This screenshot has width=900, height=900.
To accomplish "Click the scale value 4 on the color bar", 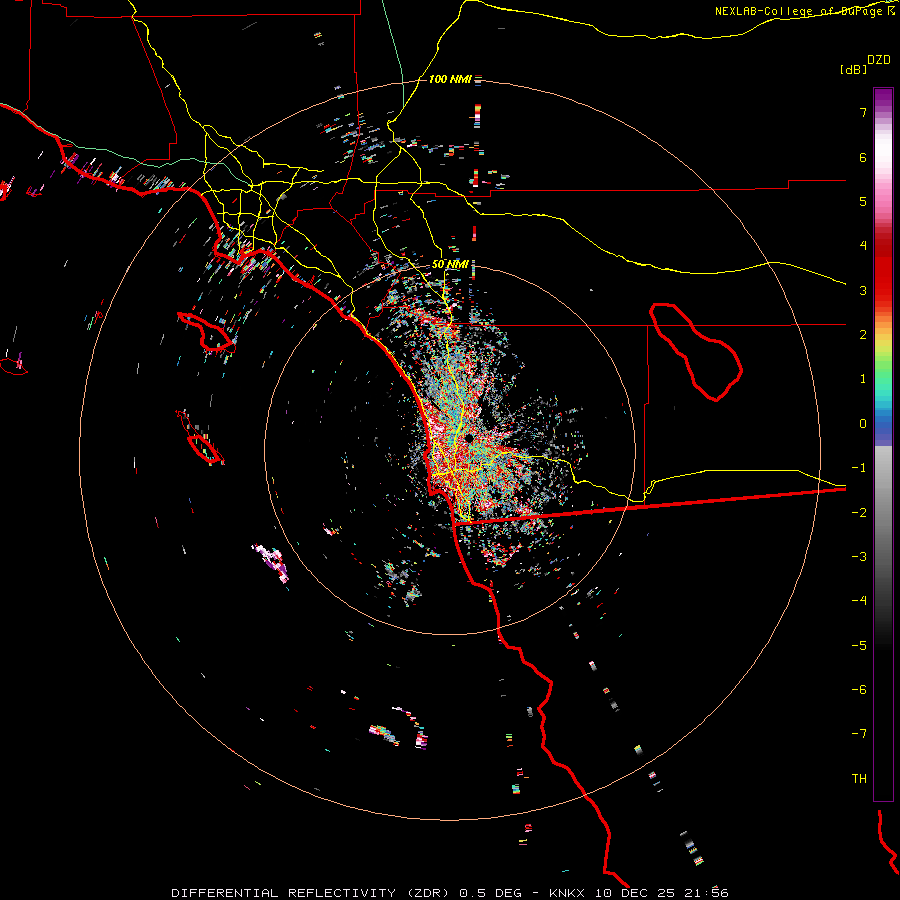I will pos(863,246).
